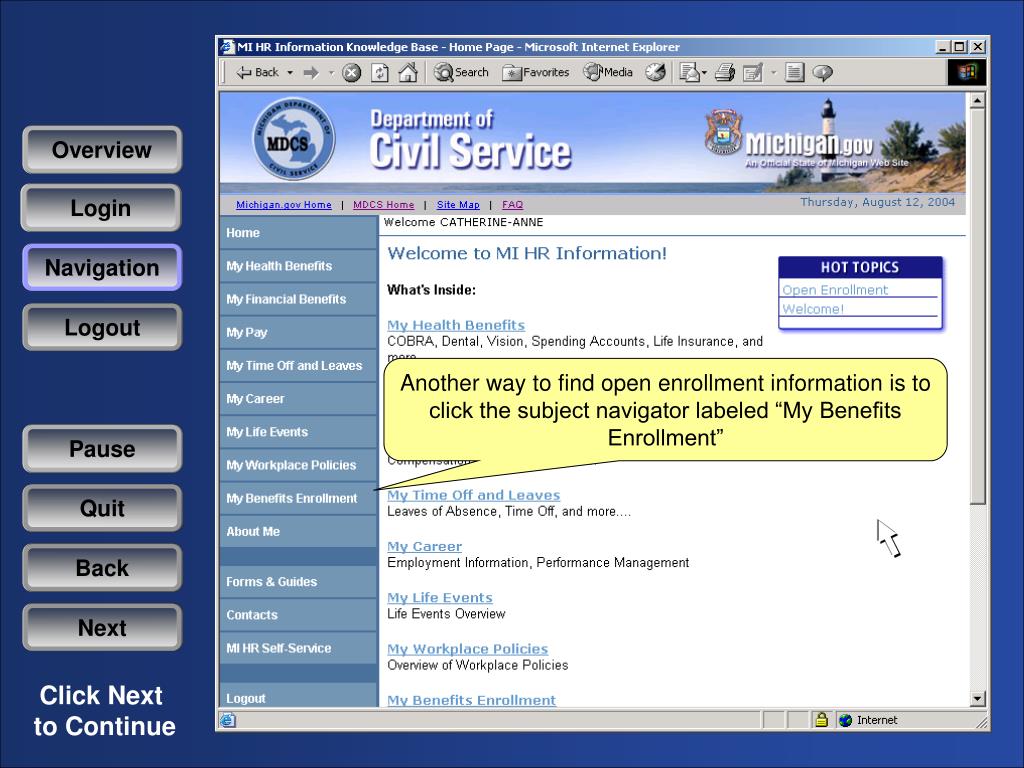Click the Login tutorial button
1024x768 pixels.
click(x=102, y=208)
